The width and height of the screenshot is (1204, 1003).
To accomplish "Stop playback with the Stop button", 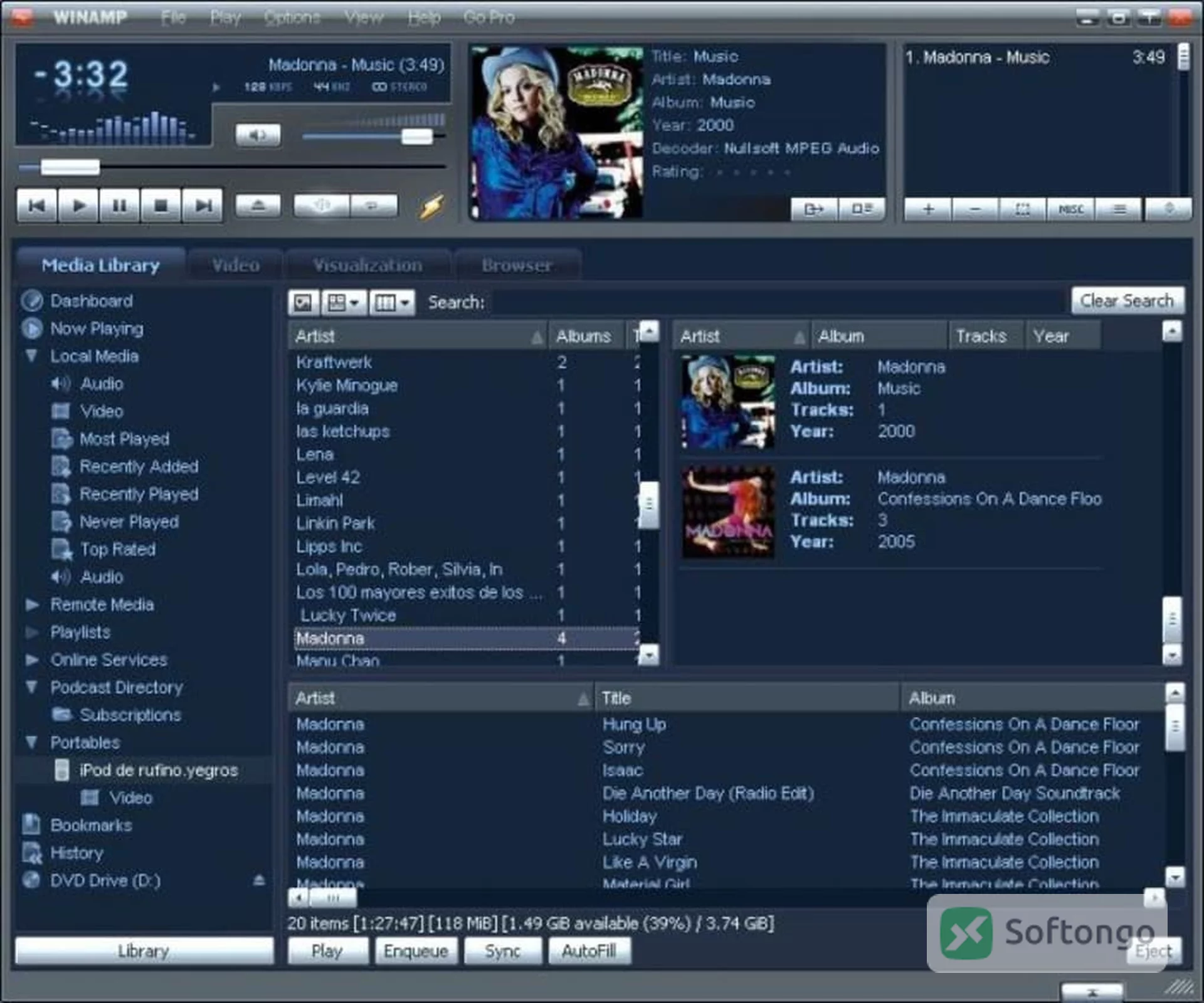I will point(161,206).
